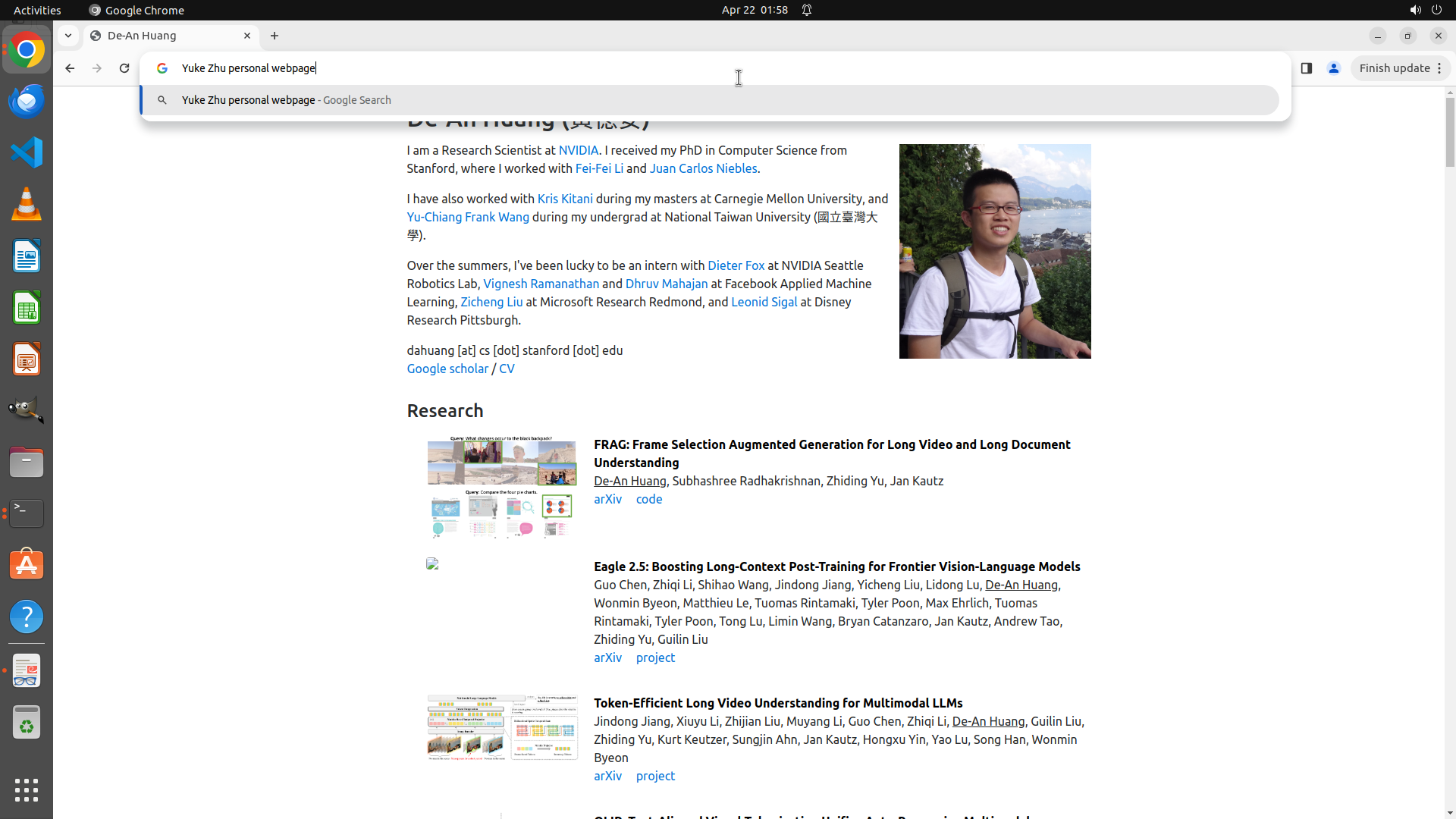Click the FRAG paper thumbnail image
This screenshot has width=1456, height=819.
(502, 487)
